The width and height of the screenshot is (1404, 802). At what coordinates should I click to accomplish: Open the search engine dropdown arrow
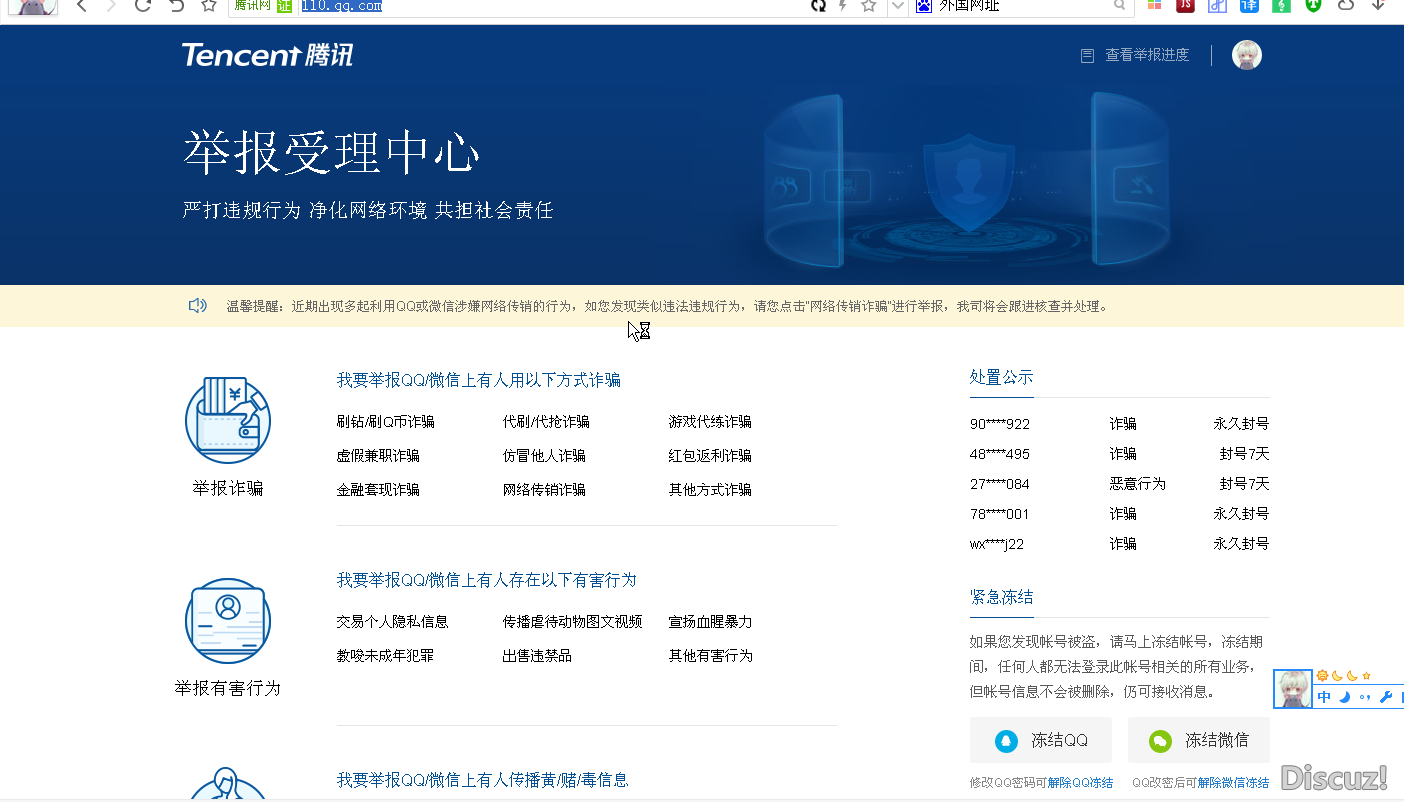click(897, 6)
